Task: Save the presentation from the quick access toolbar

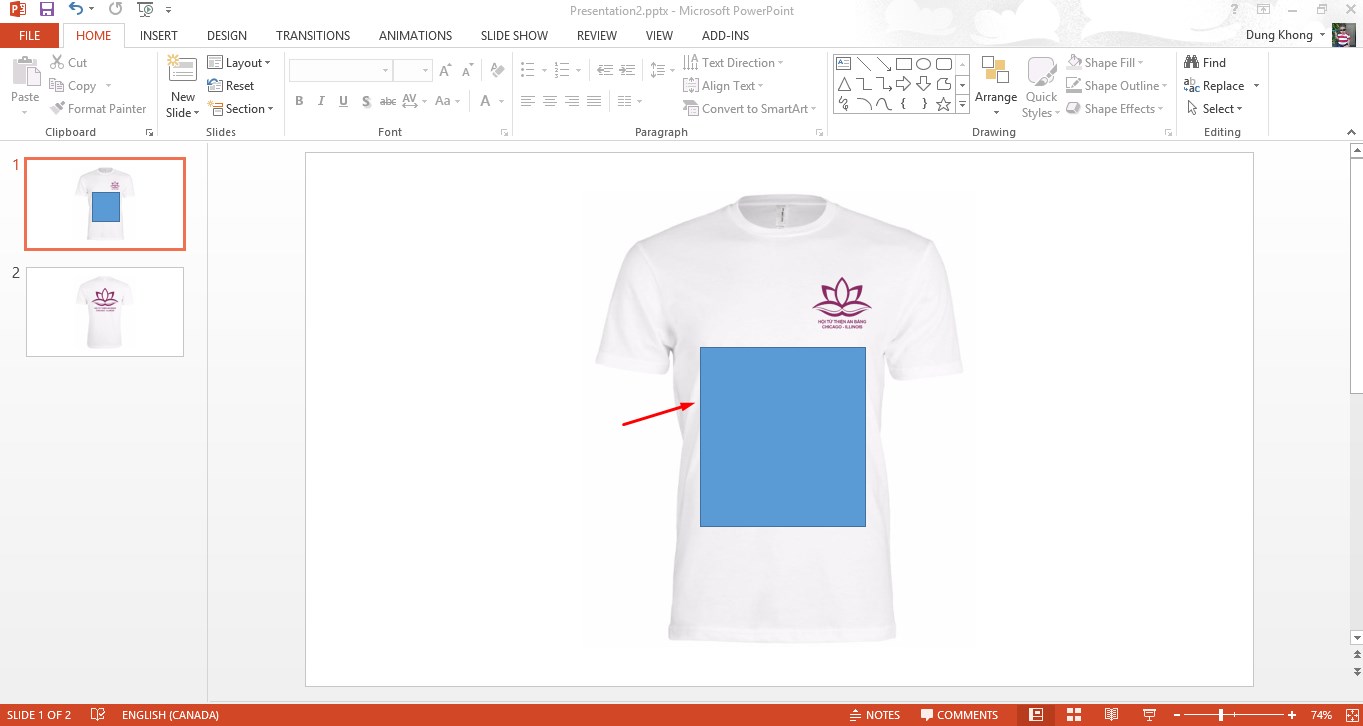Action: (47, 9)
